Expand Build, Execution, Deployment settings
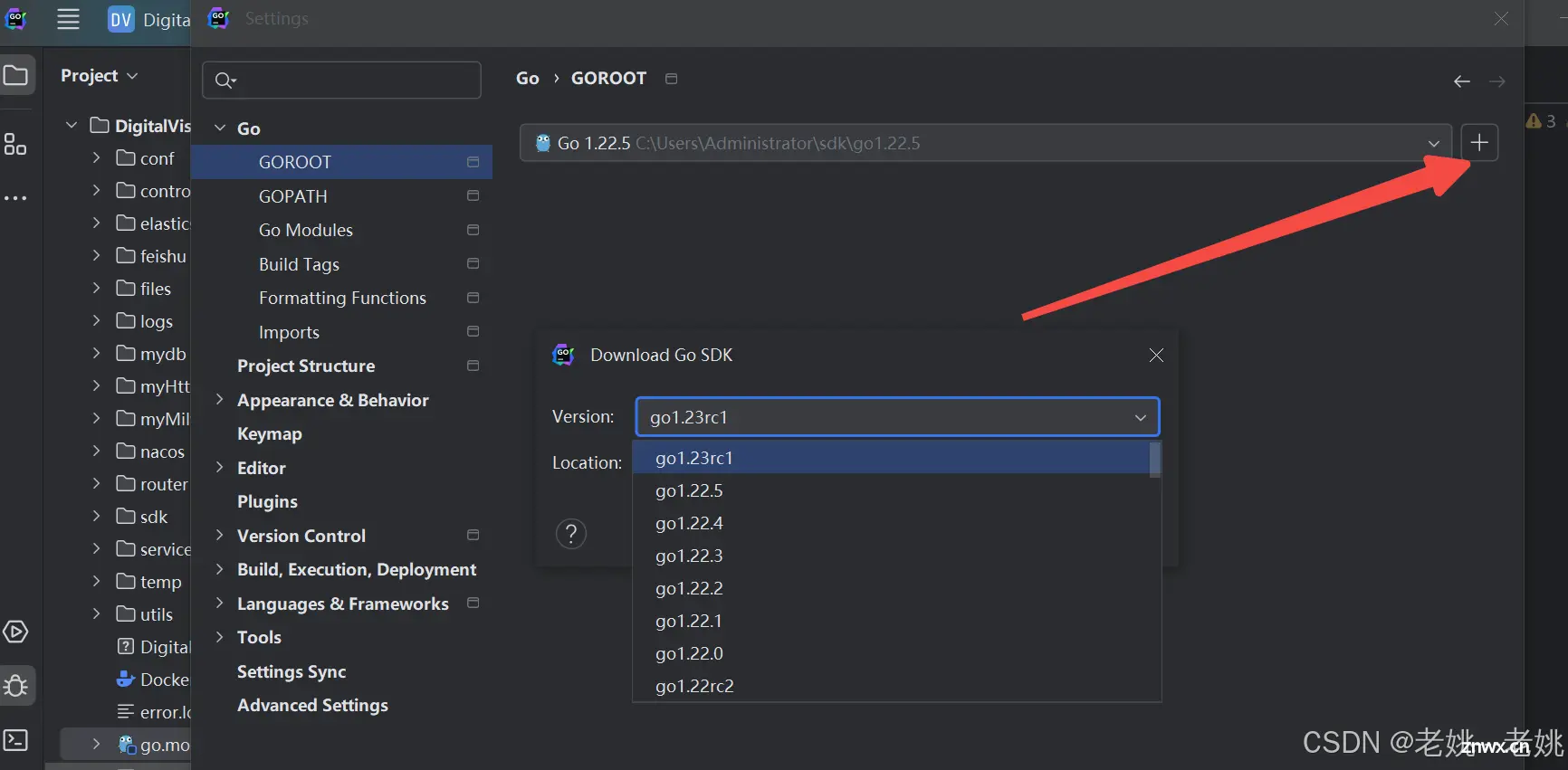The width and height of the screenshot is (1568, 770). click(220, 568)
